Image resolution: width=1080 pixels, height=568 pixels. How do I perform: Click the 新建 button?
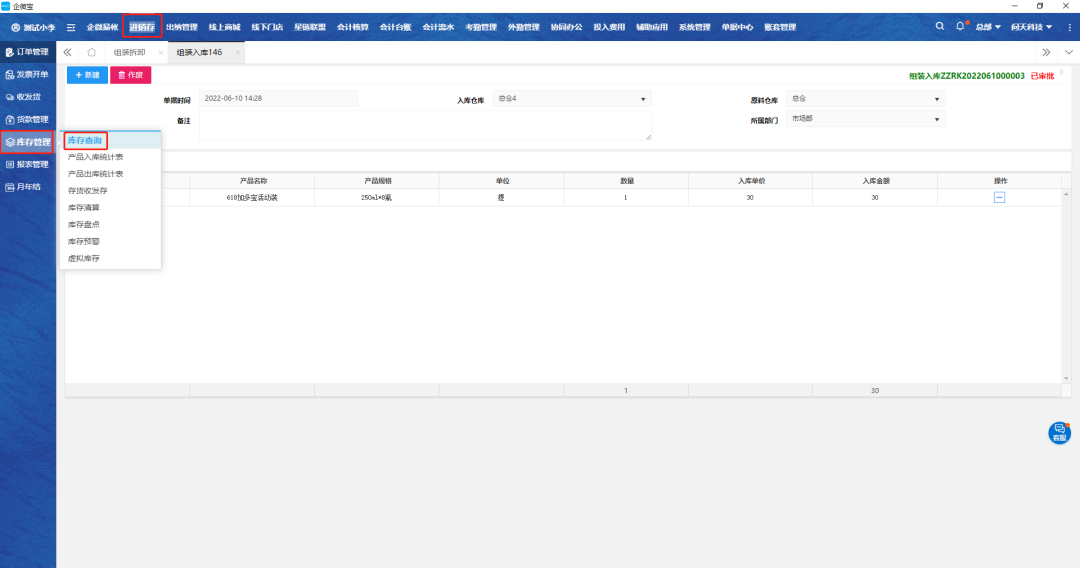click(x=87, y=75)
